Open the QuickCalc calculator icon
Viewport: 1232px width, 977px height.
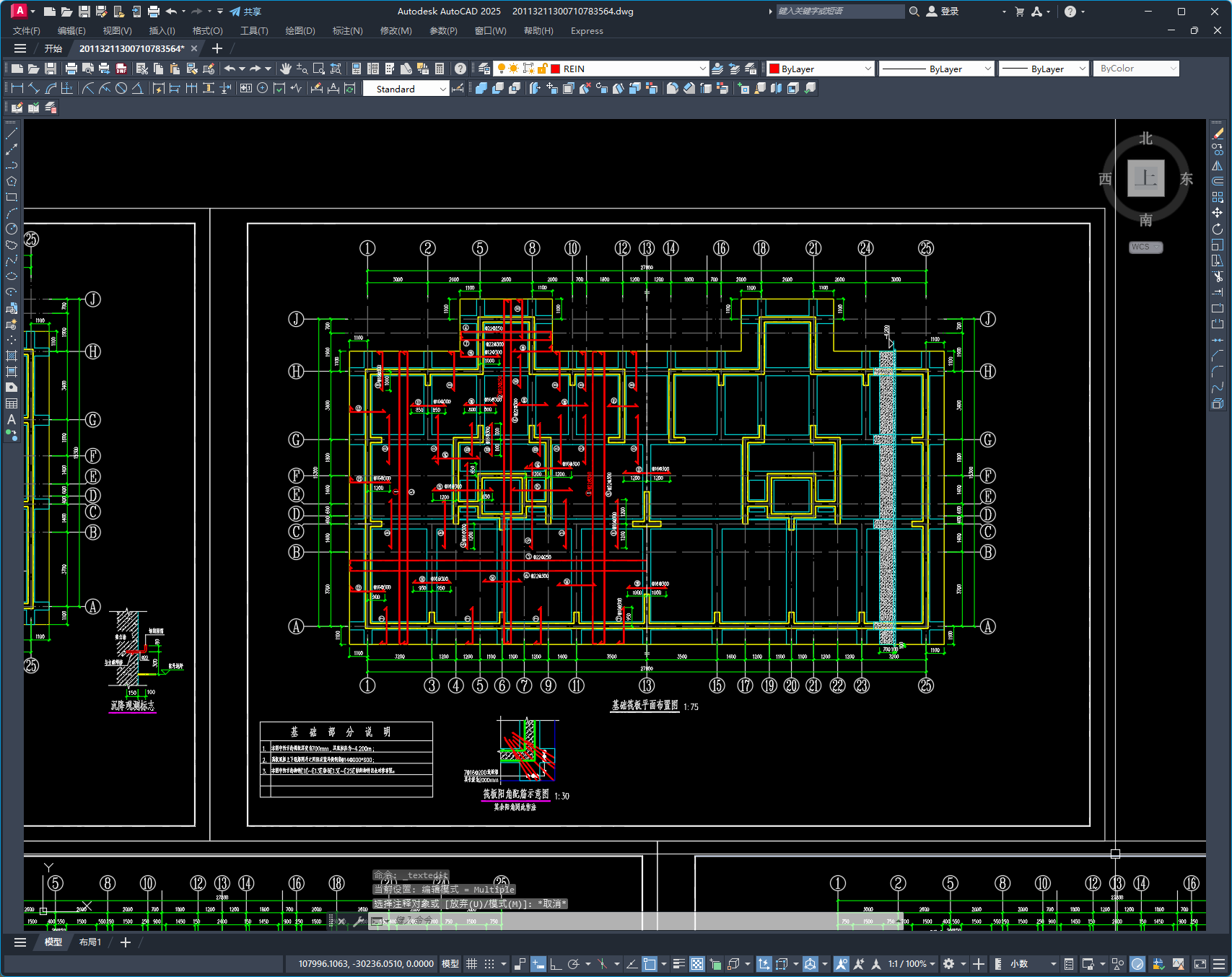440,69
